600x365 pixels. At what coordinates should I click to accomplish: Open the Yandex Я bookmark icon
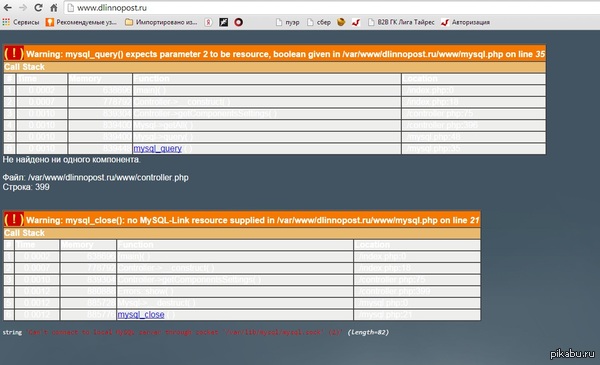[x=208, y=22]
